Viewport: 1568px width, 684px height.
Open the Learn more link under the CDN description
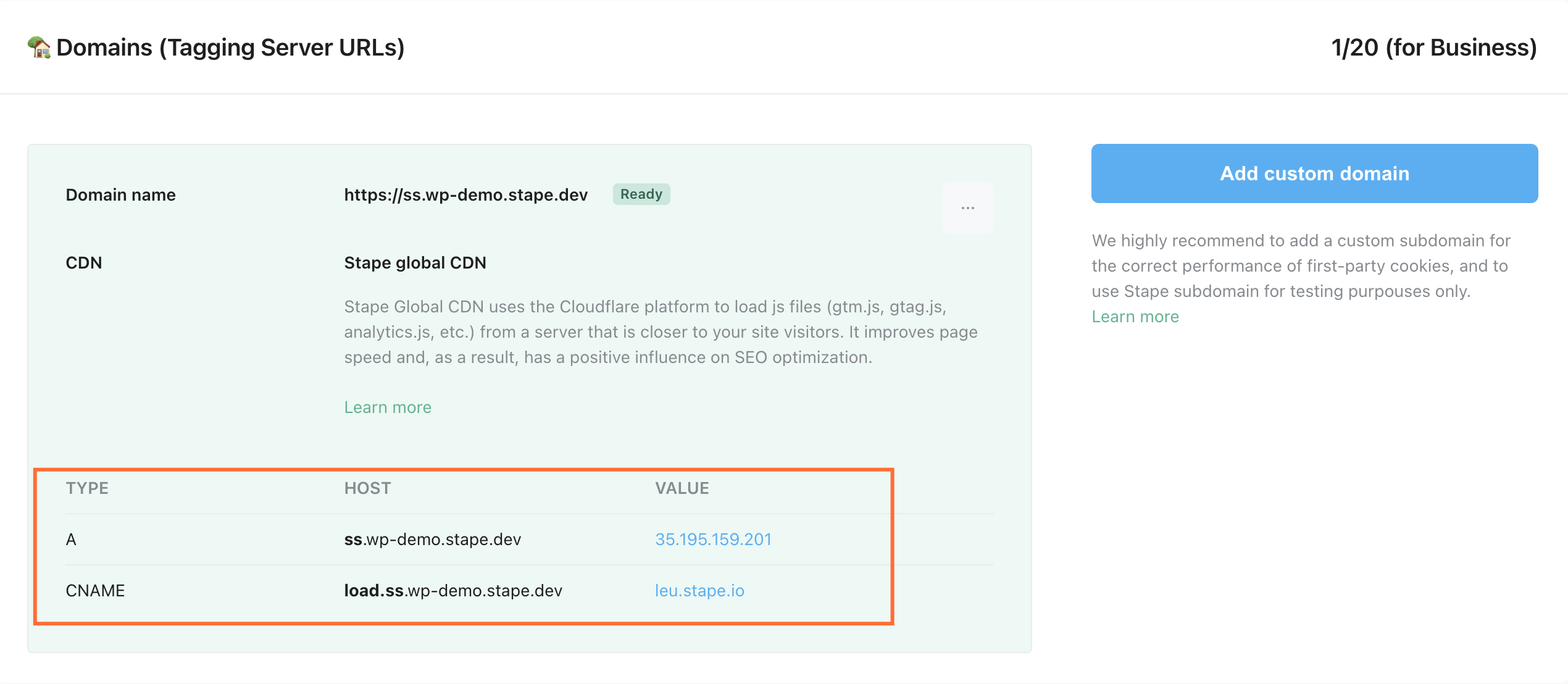[x=387, y=406]
